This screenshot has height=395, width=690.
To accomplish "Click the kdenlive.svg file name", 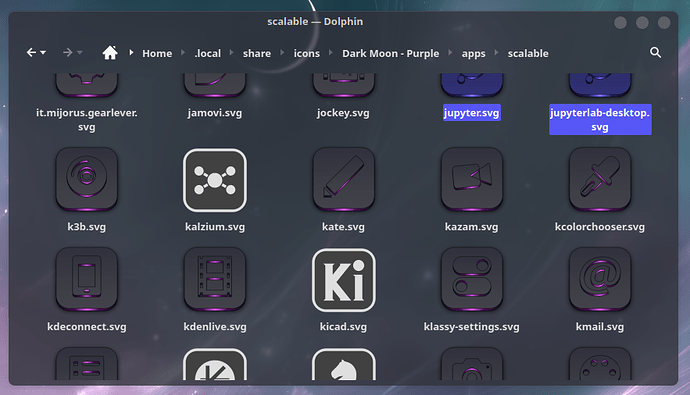I will [215, 326].
